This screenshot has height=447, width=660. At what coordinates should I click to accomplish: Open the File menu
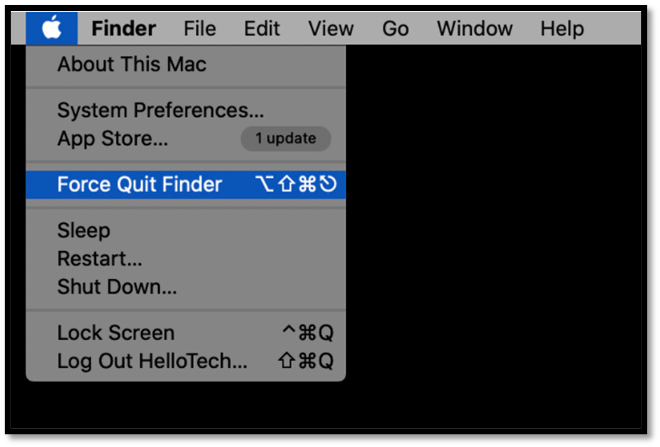click(x=200, y=28)
